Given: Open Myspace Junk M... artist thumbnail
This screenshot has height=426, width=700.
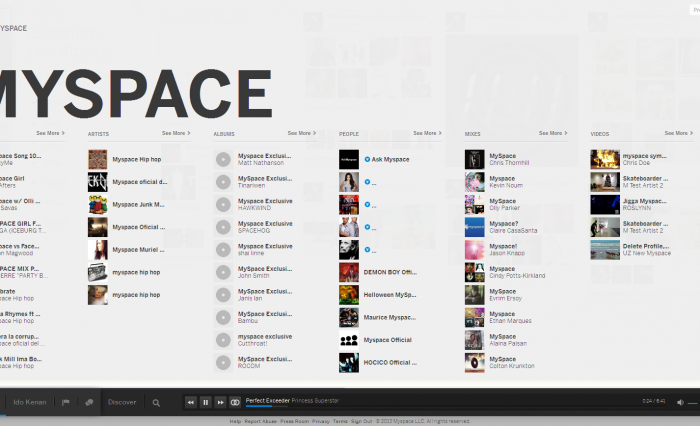Looking at the screenshot, I should (x=98, y=205).
